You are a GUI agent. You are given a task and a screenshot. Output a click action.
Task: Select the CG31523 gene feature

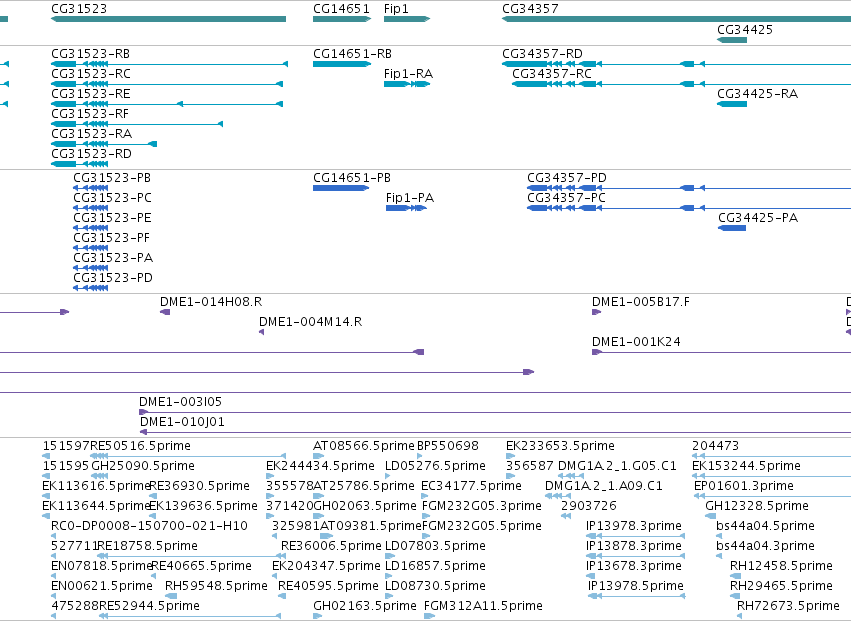(x=168, y=19)
